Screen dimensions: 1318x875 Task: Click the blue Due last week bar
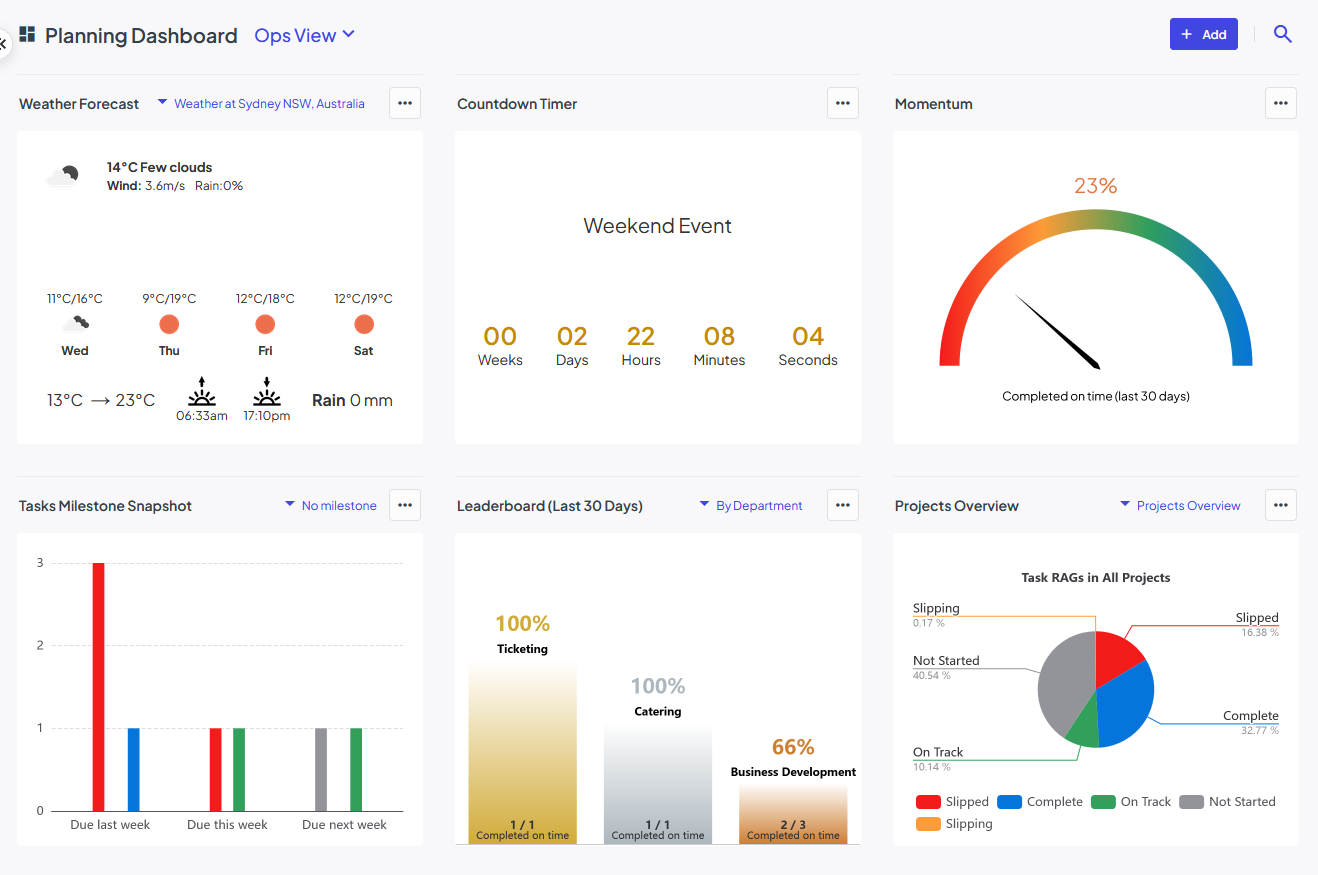coord(133,769)
